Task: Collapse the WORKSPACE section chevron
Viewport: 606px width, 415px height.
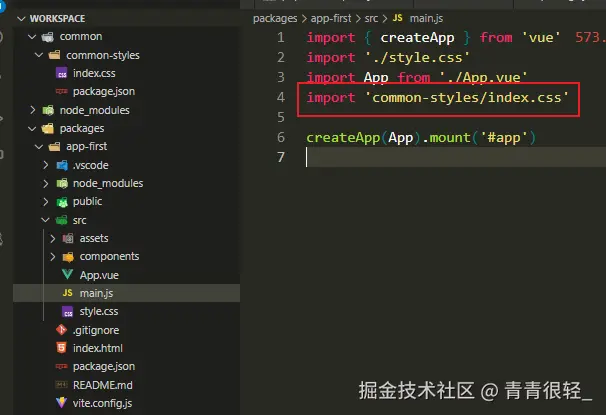Action: pyautogui.click(x=21, y=19)
